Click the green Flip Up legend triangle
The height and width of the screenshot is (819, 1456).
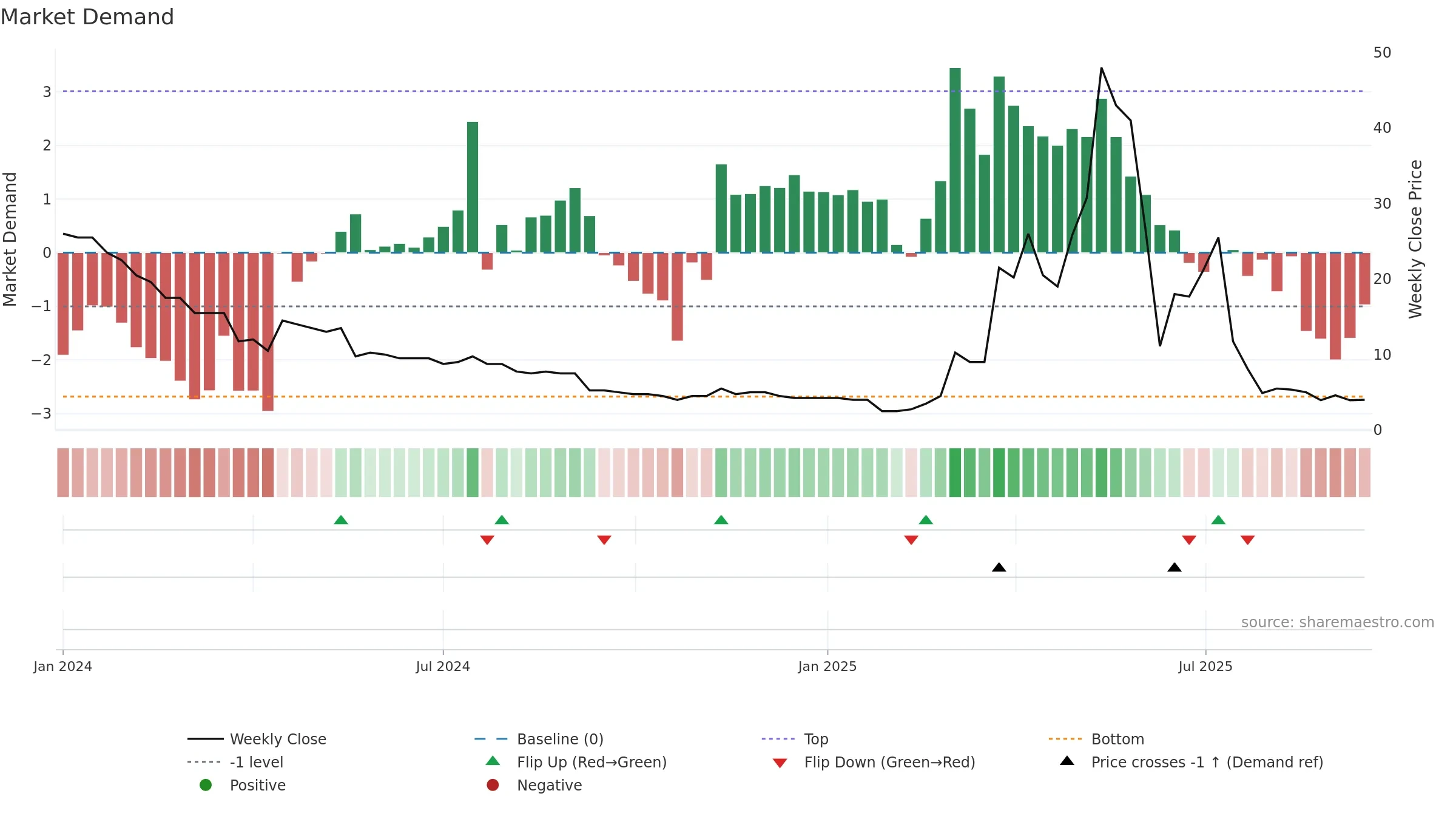[493, 761]
